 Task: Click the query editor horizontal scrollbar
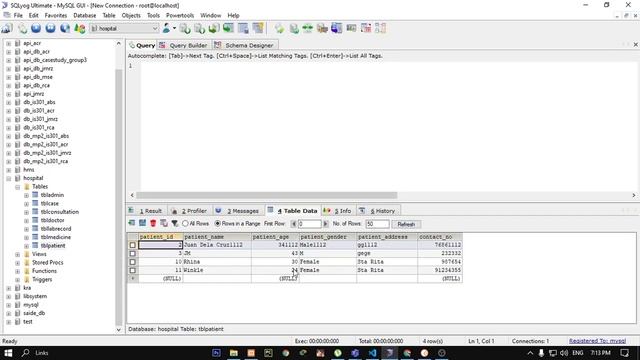click(x=267, y=195)
